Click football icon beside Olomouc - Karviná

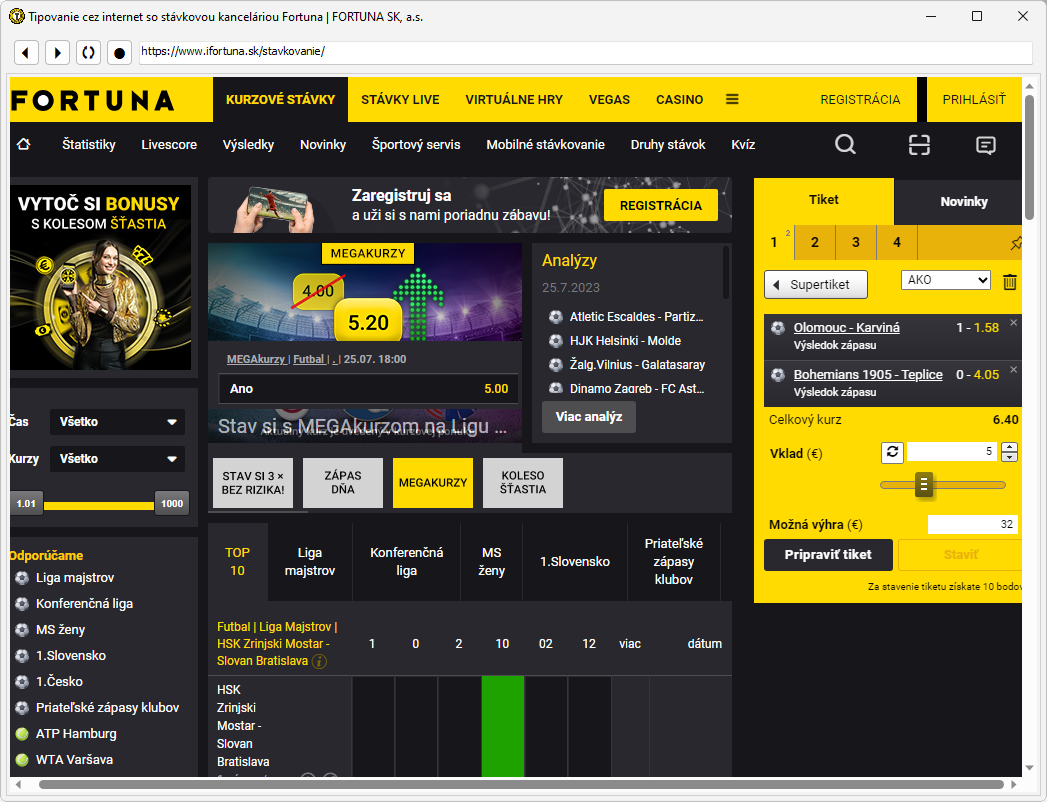[x=778, y=328]
